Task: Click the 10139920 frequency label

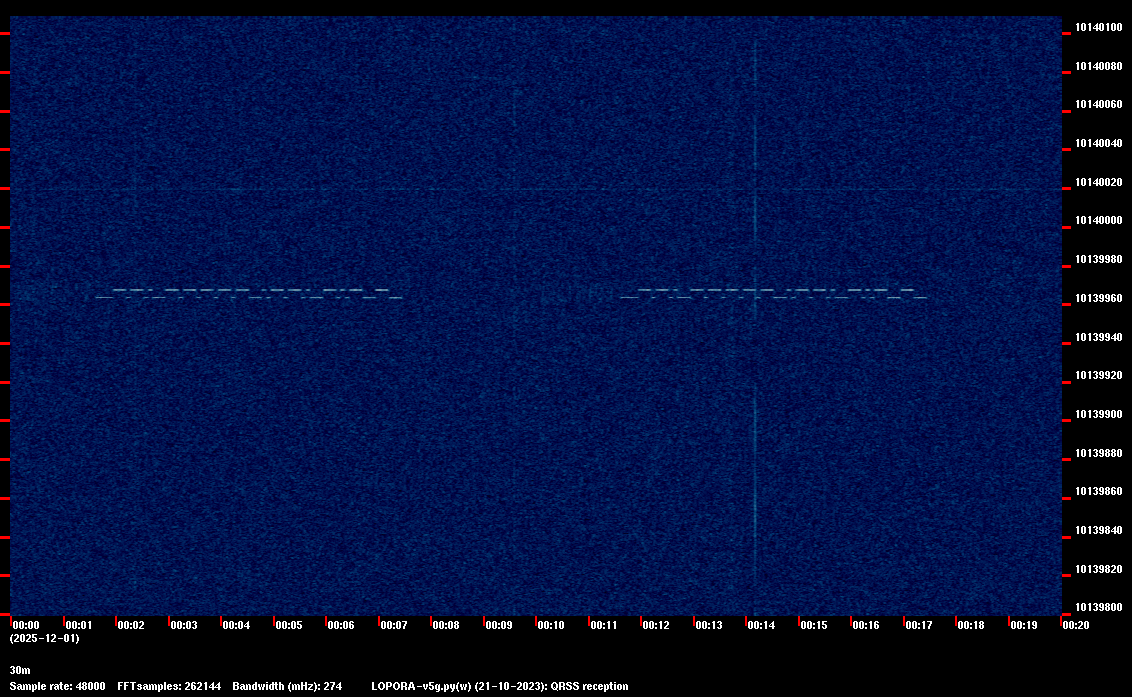Action: [x=1099, y=376]
